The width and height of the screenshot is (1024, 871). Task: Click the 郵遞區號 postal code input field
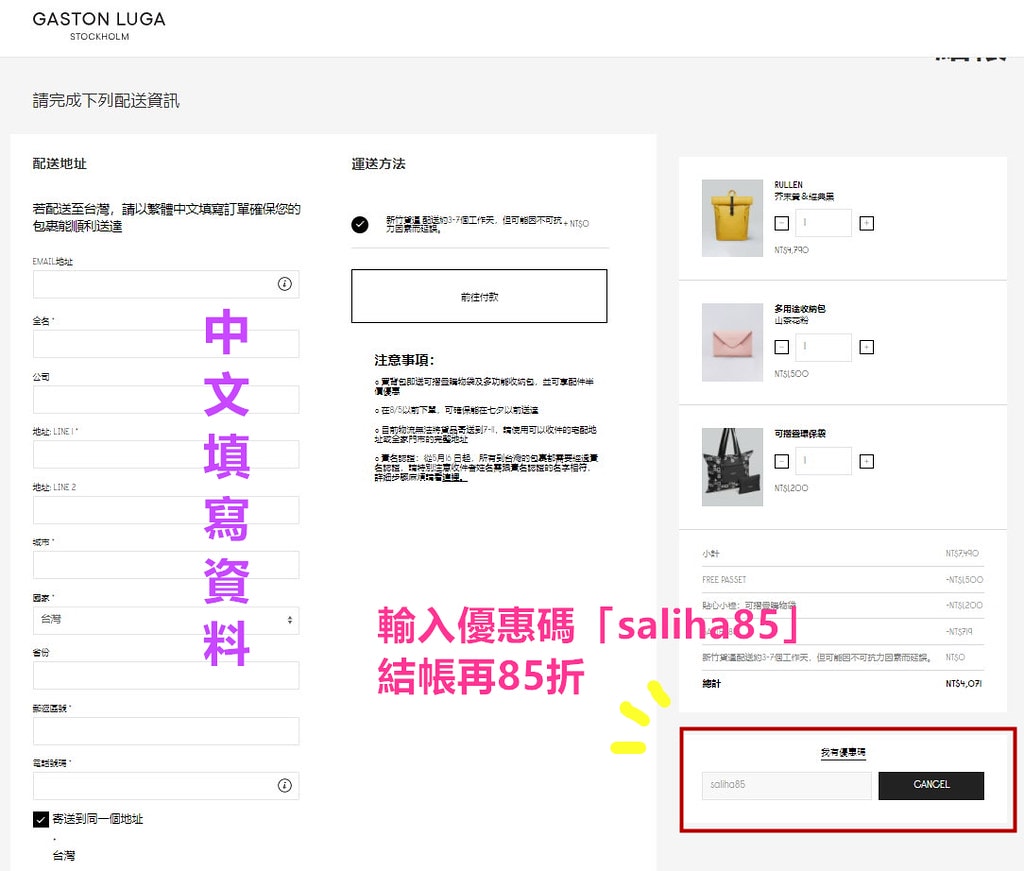(x=166, y=731)
